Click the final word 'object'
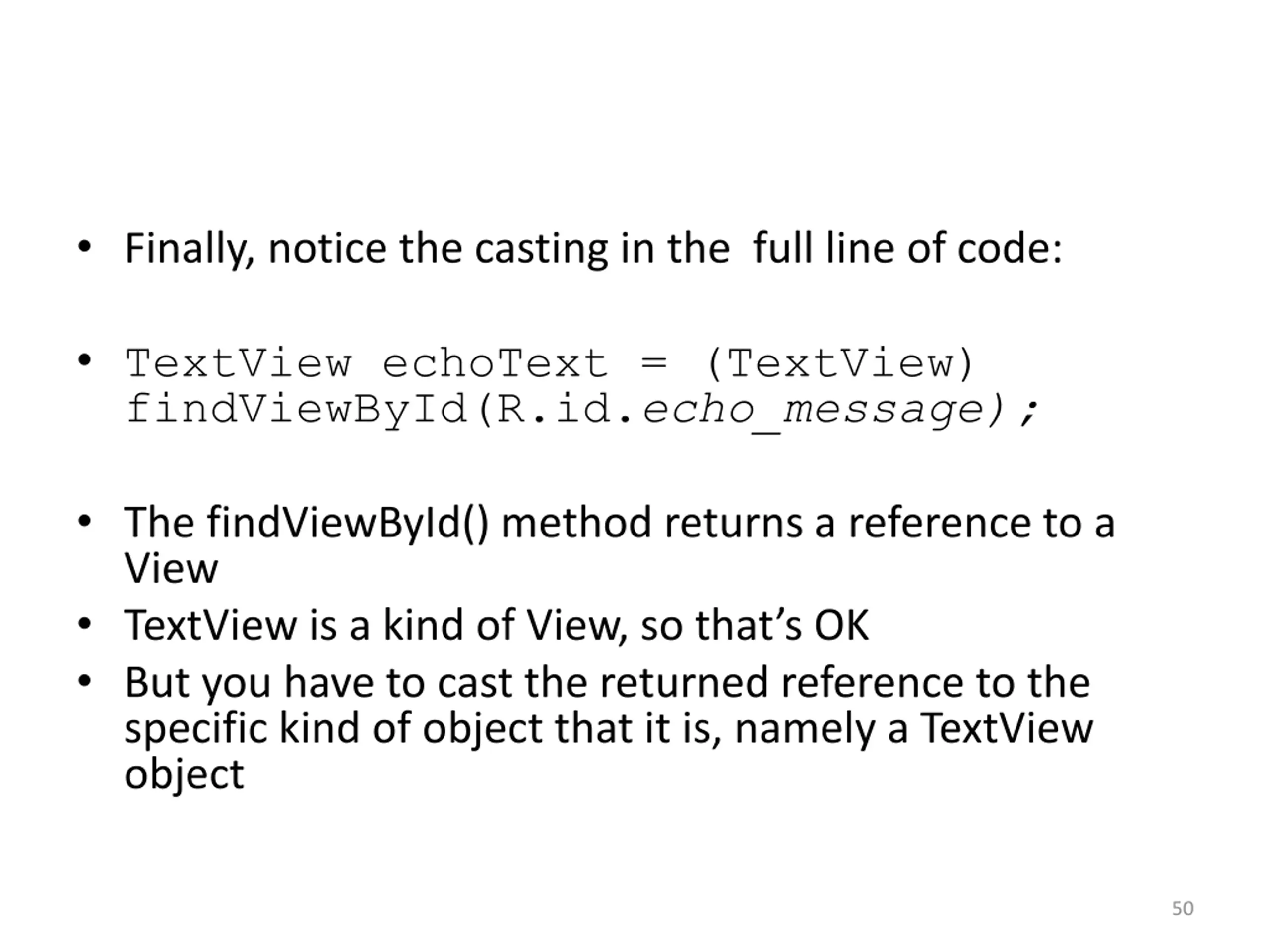 point(185,774)
